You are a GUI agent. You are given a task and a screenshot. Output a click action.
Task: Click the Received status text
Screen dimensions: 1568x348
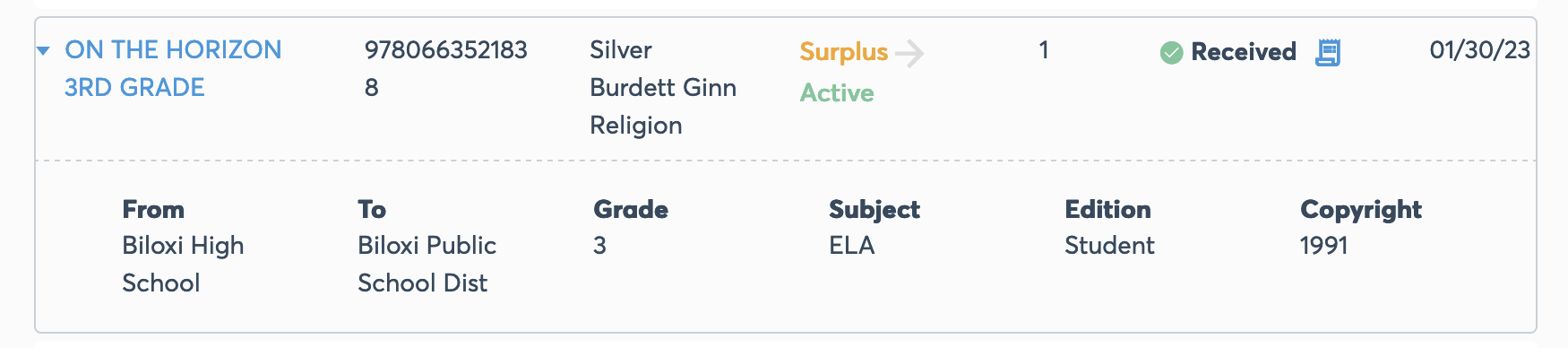click(1244, 52)
